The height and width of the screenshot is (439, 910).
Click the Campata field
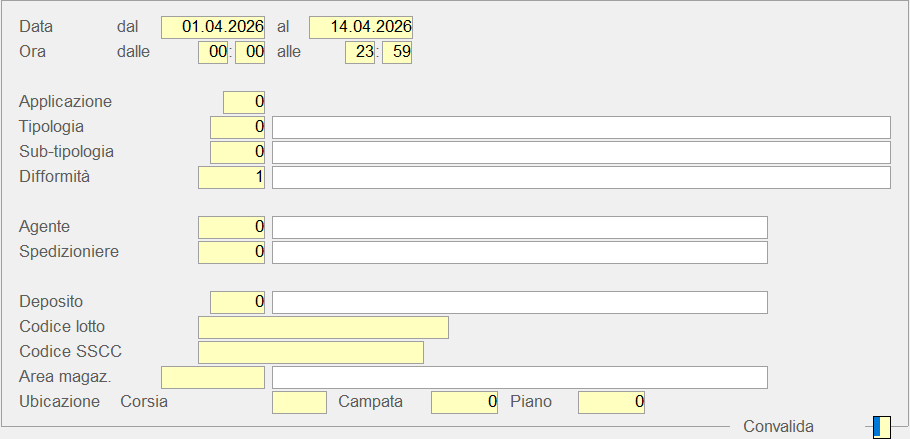coord(464,402)
